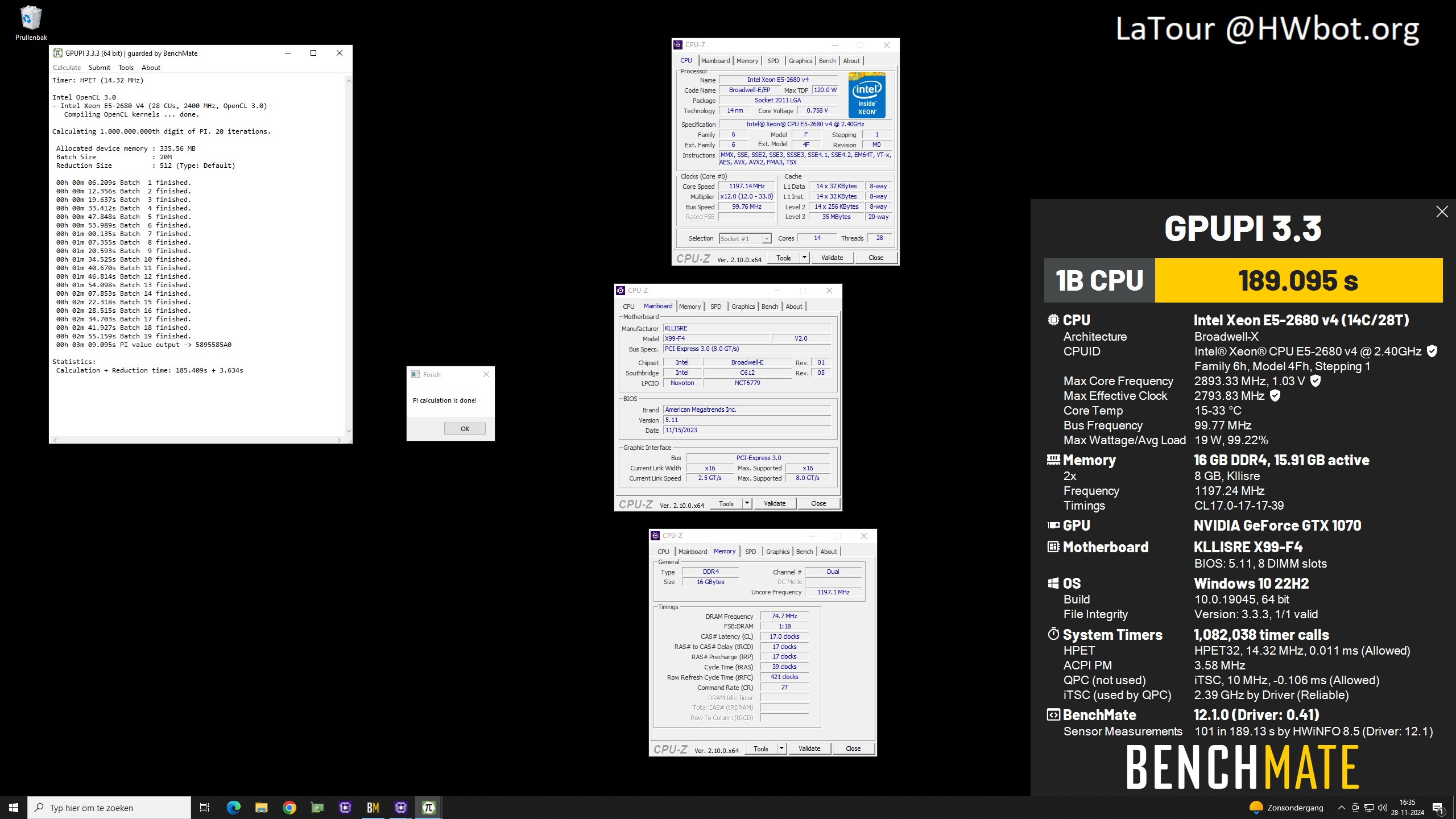The image size is (1456, 819).
Task: Click the Tools button in CPU-Z Mainboard window
Action: pyautogui.click(x=726, y=503)
